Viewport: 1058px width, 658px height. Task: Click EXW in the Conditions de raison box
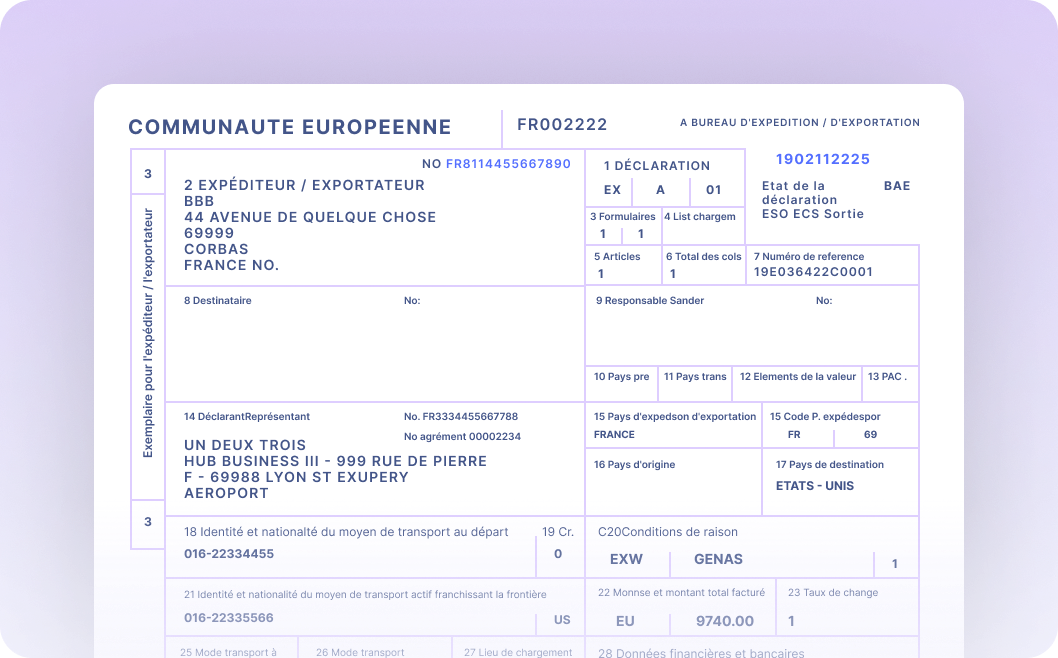pyautogui.click(x=626, y=559)
